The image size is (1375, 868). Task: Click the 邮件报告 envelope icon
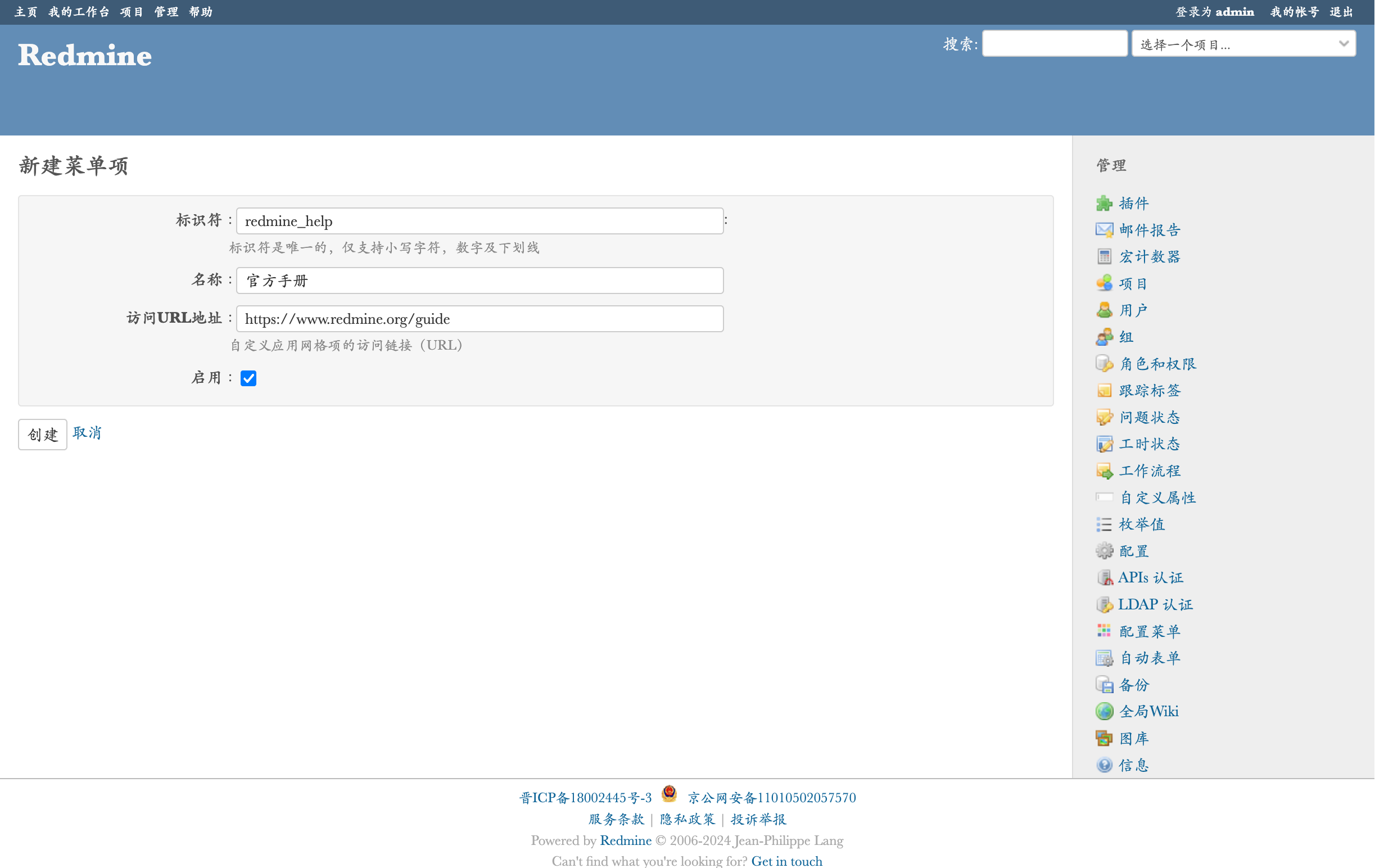(1104, 230)
